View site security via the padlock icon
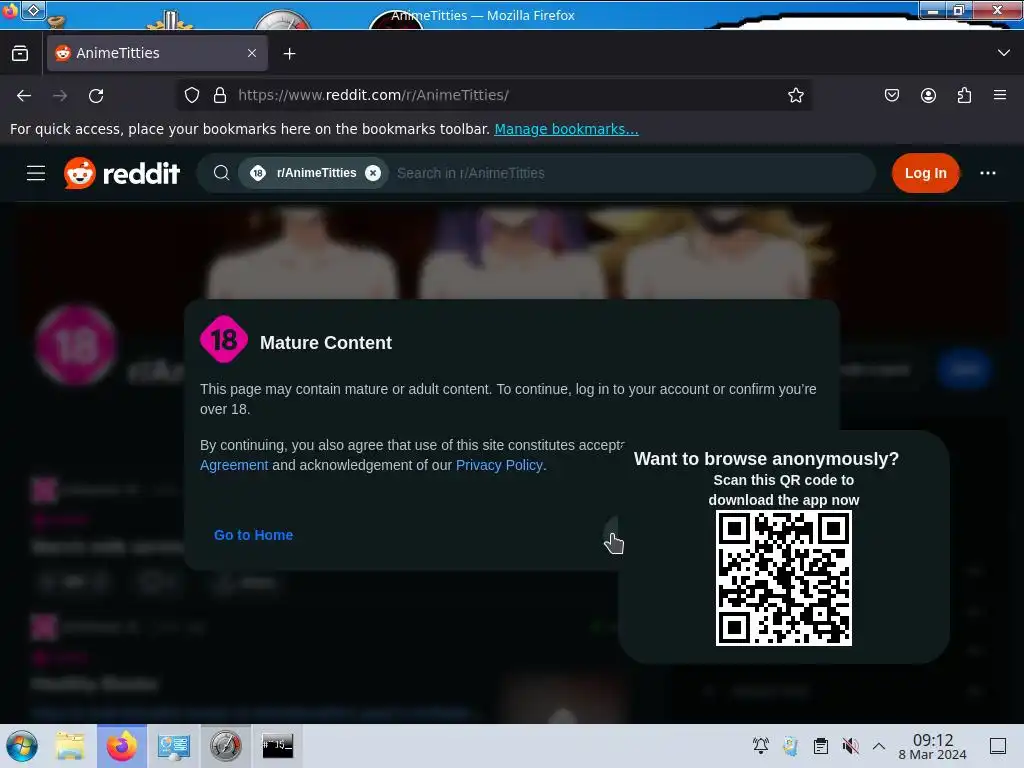1024x768 pixels. click(220, 95)
